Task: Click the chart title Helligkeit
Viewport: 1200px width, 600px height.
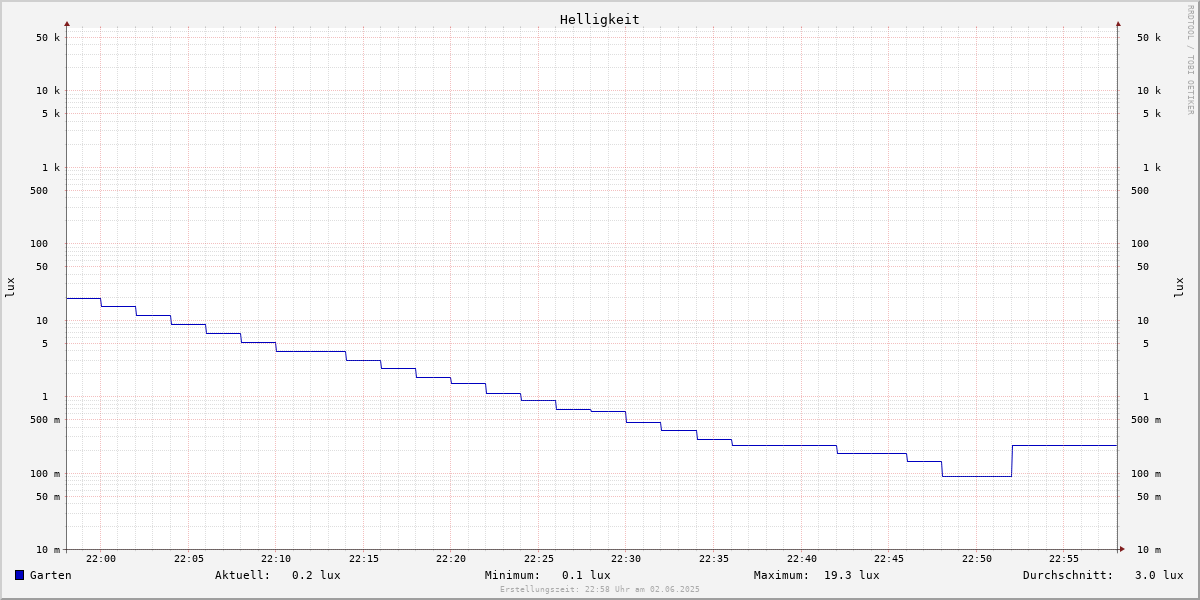Action: tap(600, 19)
